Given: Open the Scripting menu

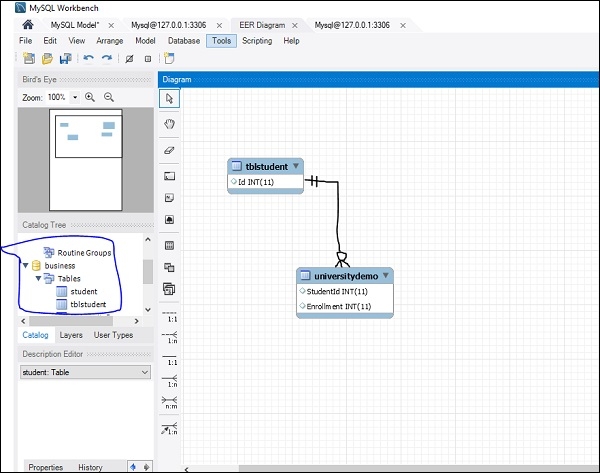Looking at the screenshot, I should coord(257,41).
